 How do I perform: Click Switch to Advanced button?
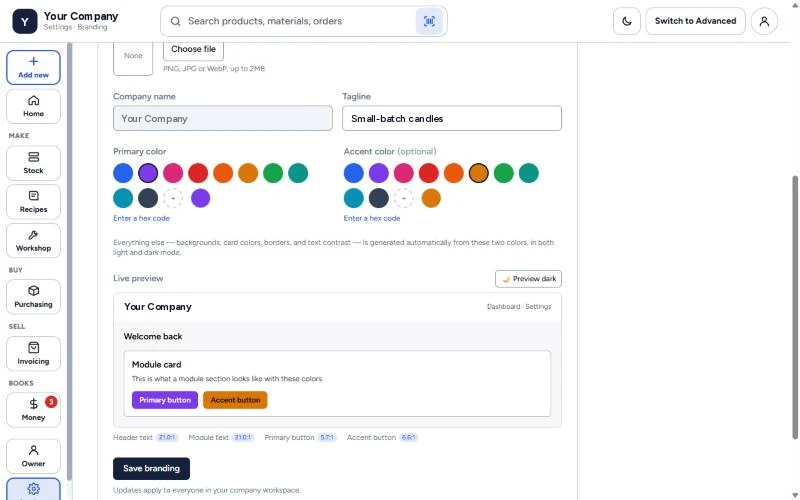[x=695, y=21]
